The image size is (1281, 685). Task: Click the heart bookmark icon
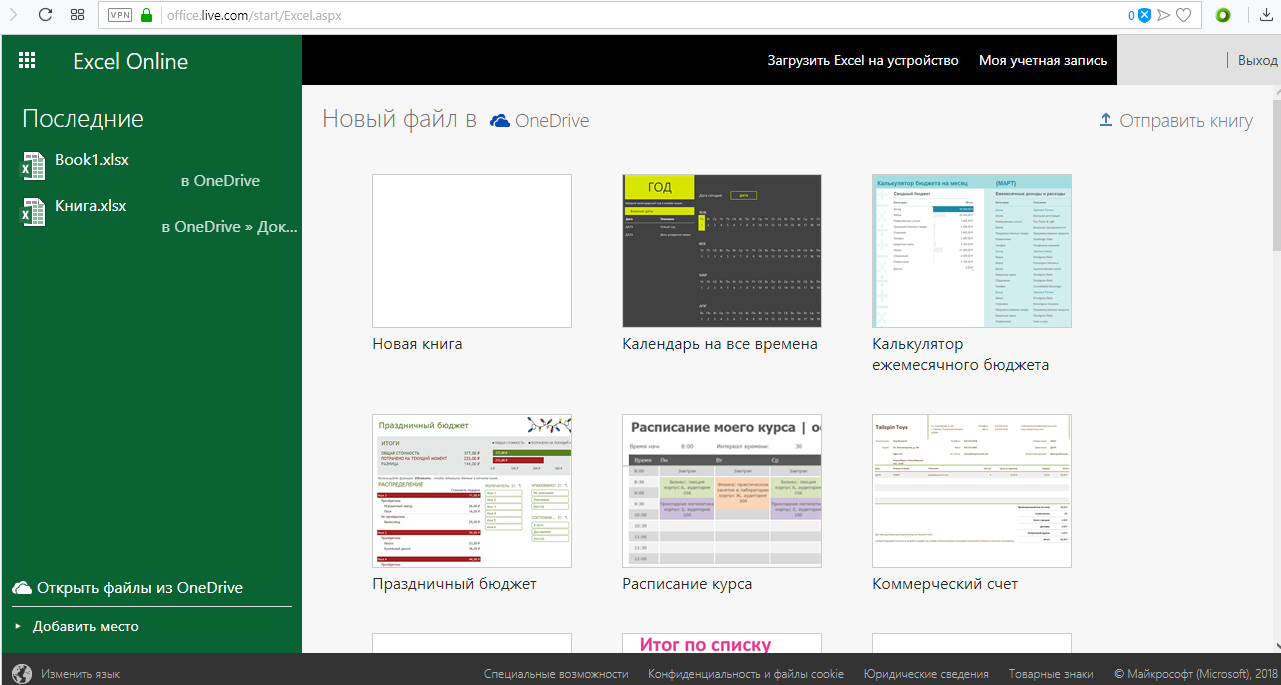tap(1184, 15)
